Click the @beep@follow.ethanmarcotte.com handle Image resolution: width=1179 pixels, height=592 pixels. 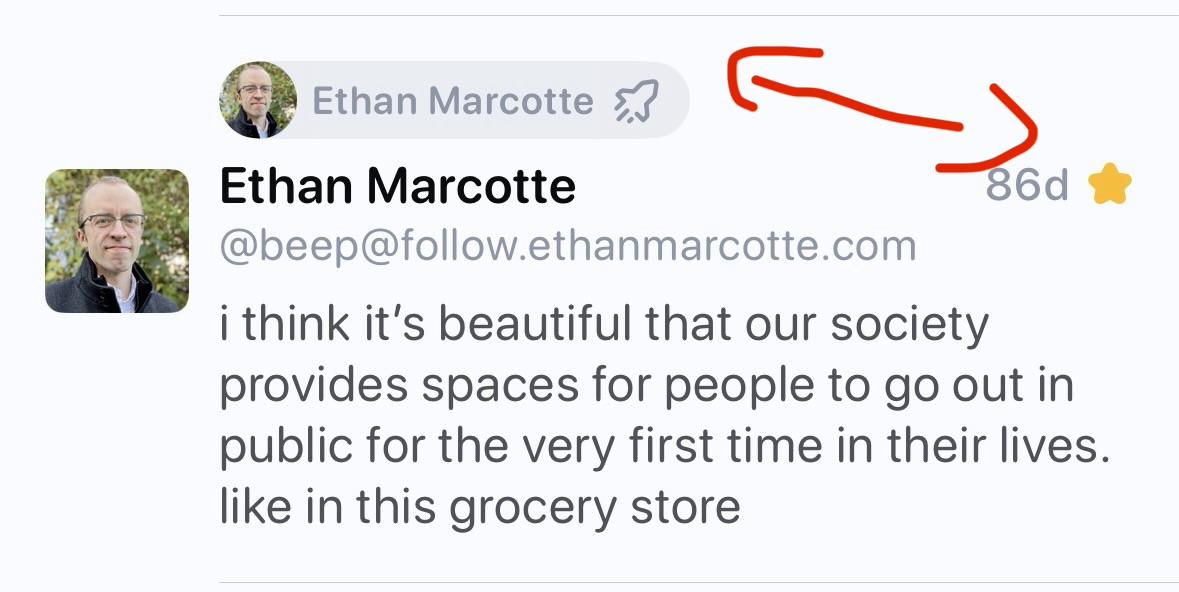point(567,246)
